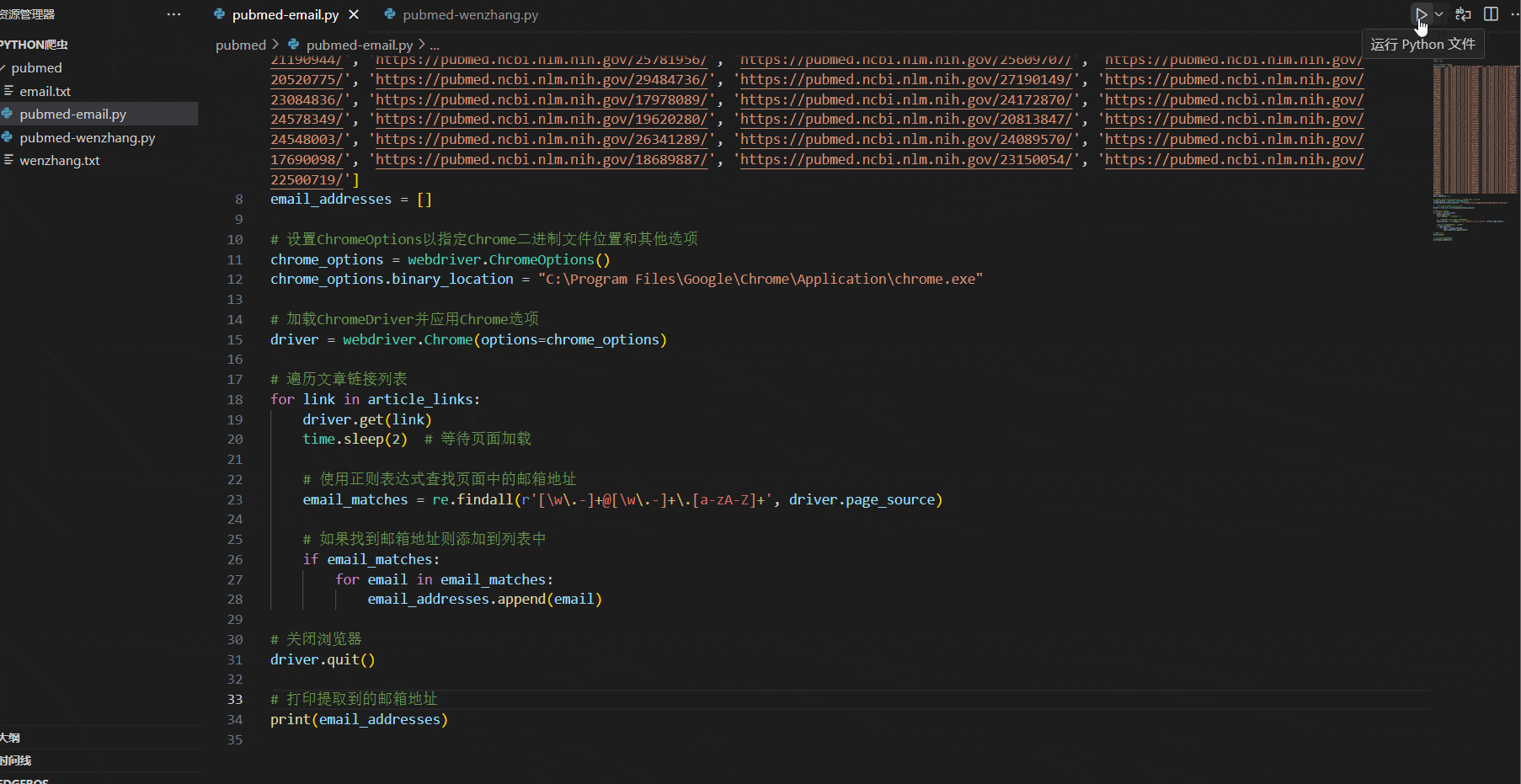Open Explorer panel more actions ellipsis
The image size is (1521, 784).
click(x=173, y=14)
